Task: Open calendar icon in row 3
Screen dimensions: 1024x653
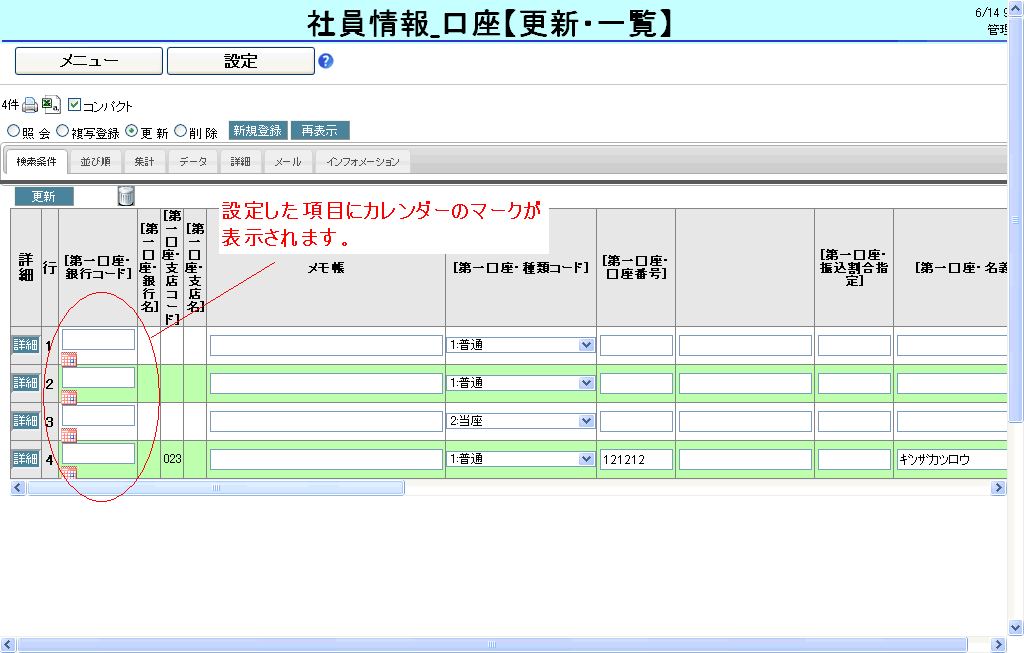Action: pyautogui.click(x=69, y=436)
